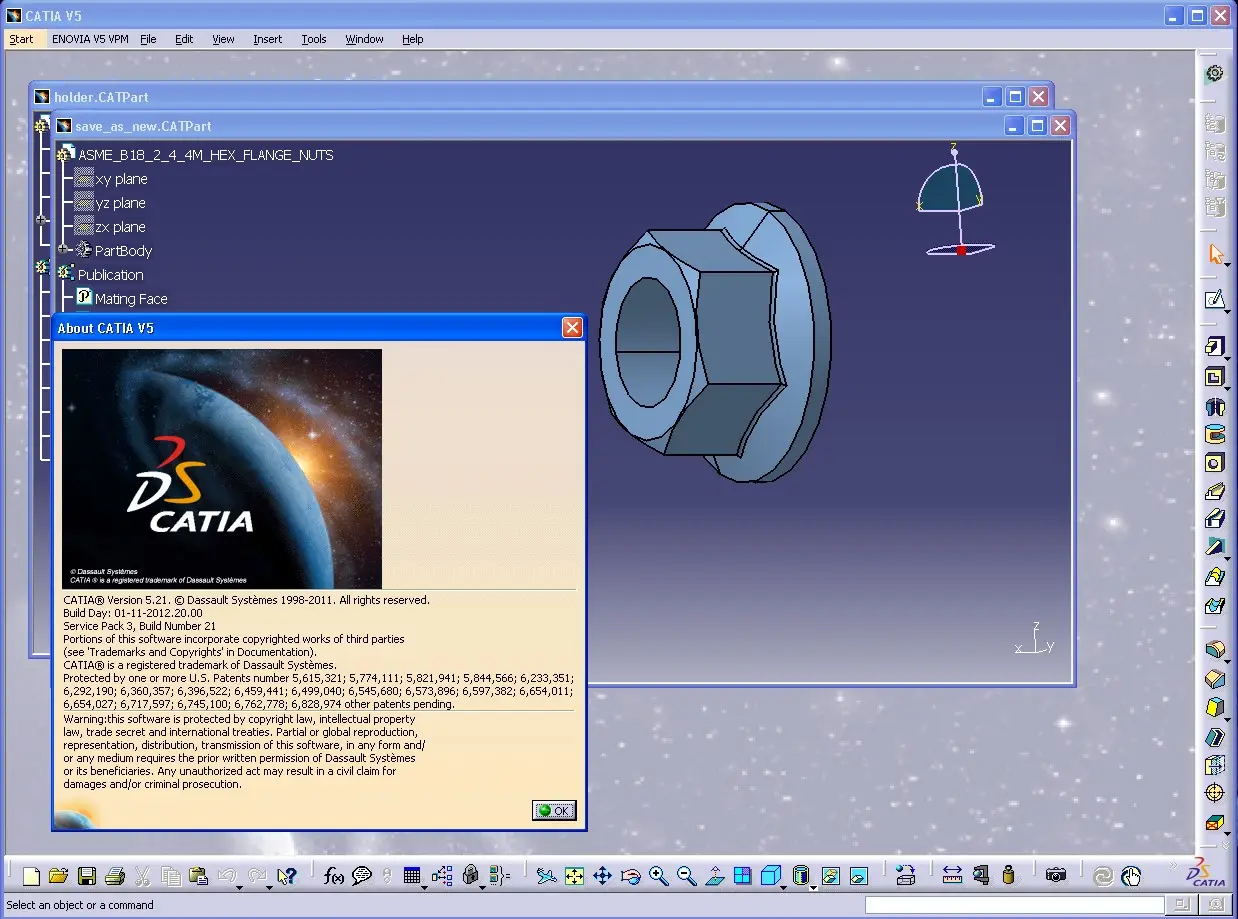Click OK in About CATIA V5 dialog
The image size is (1238, 919).
point(554,810)
